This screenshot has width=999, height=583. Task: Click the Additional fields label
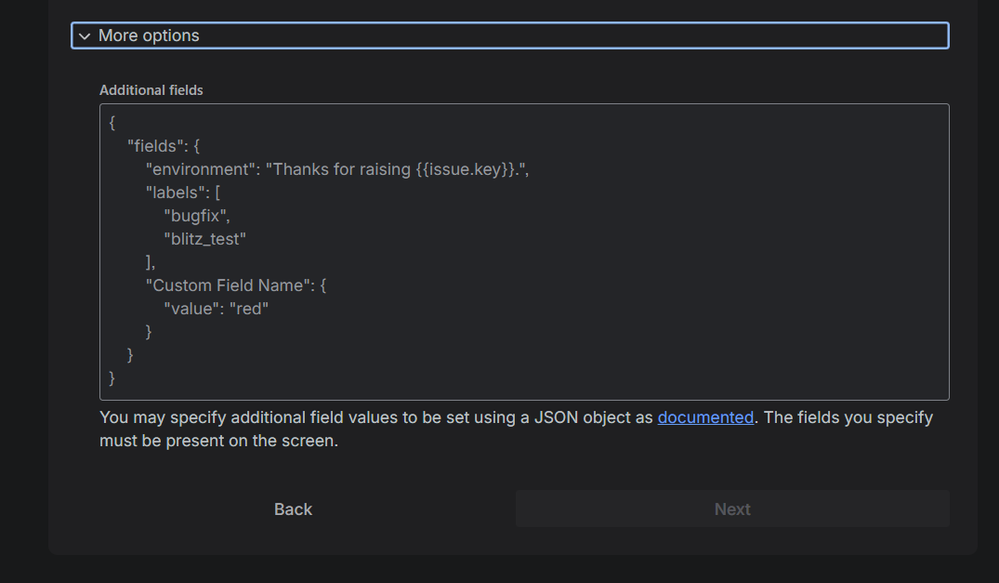151,90
